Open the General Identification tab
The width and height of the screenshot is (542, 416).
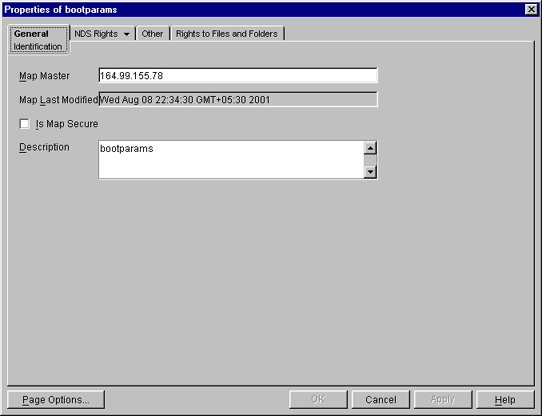pyautogui.click(x=38, y=40)
